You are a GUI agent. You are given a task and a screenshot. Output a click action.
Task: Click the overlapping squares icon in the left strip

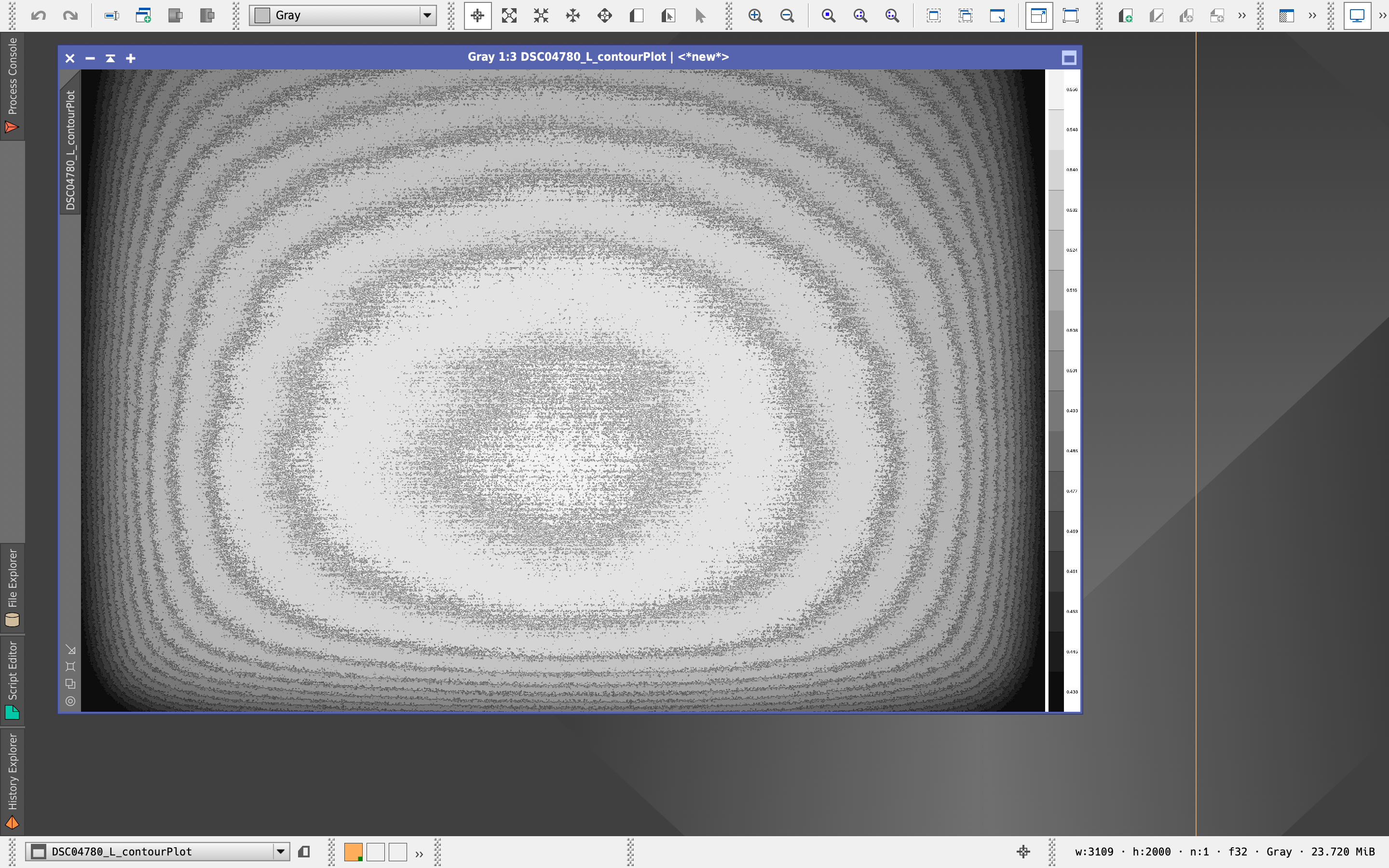tap(70, 684)
